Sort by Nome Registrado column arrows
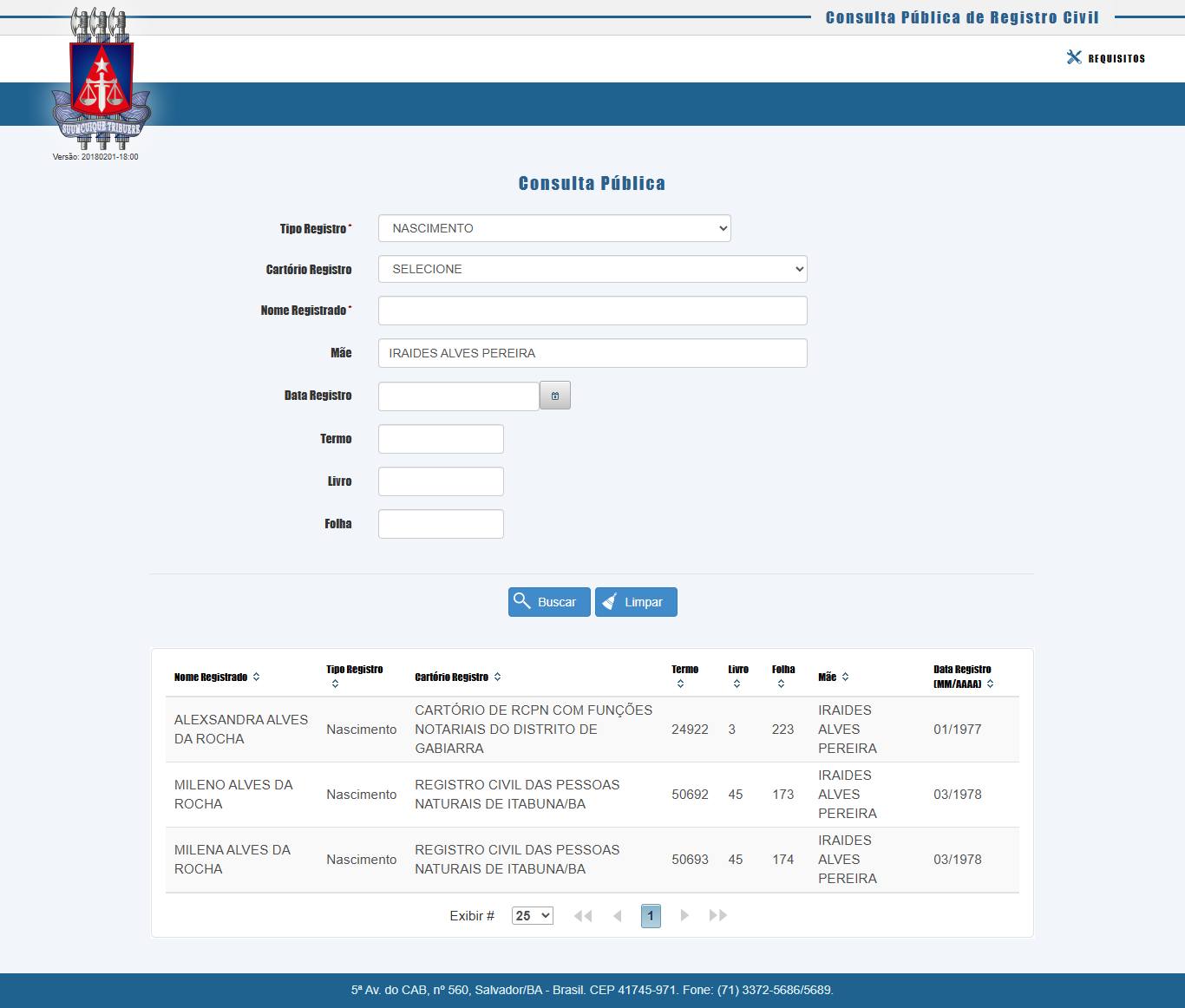 point(256,677)
